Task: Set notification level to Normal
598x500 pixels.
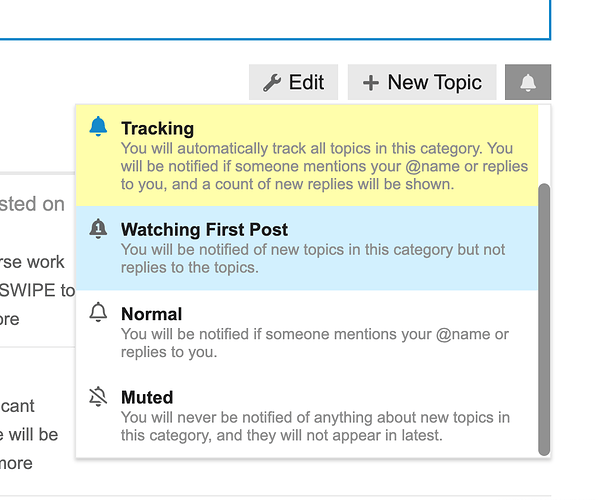Action: (x=307, y=332)
